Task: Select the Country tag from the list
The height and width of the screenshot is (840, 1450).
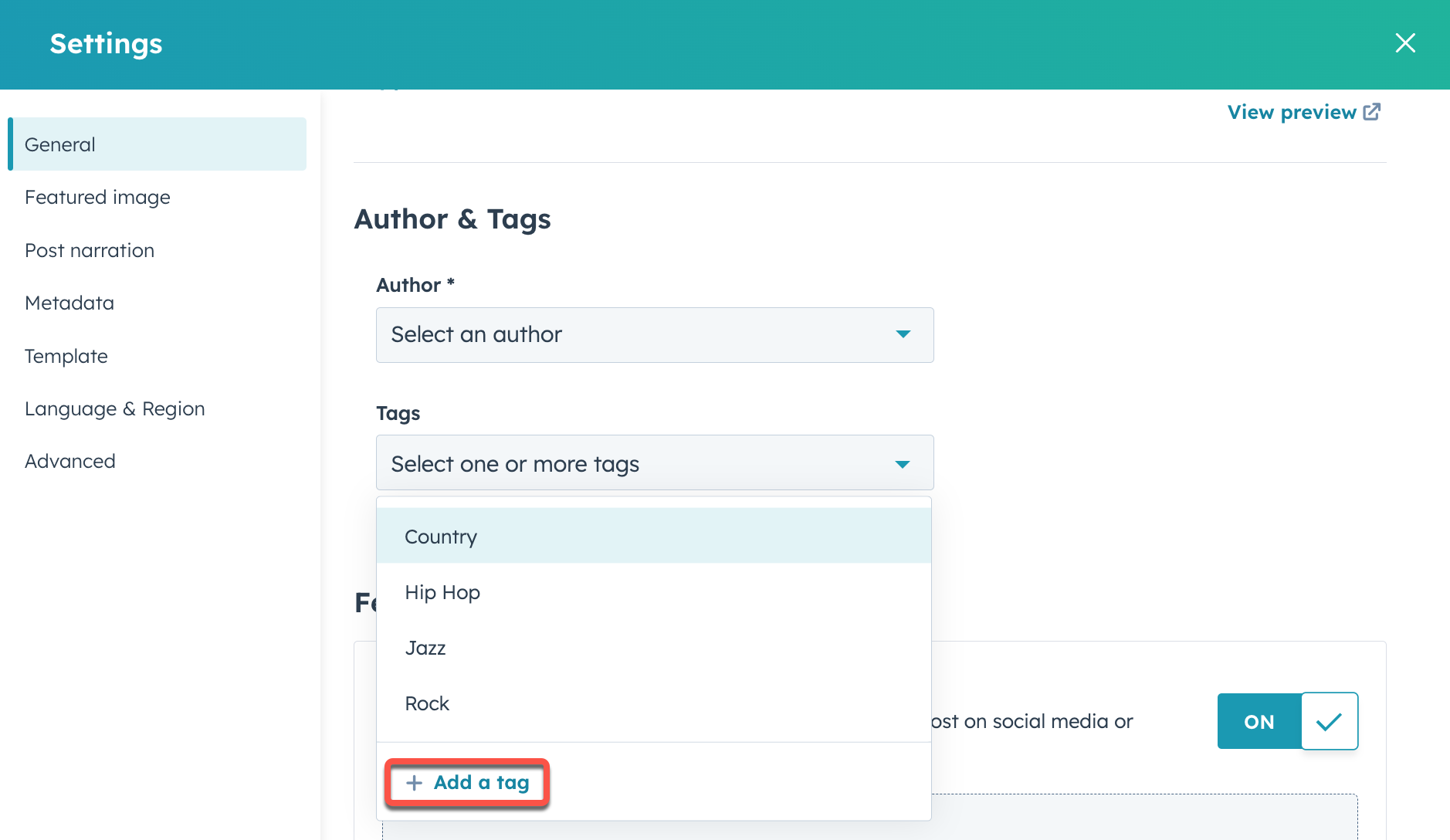Action: 440,536
